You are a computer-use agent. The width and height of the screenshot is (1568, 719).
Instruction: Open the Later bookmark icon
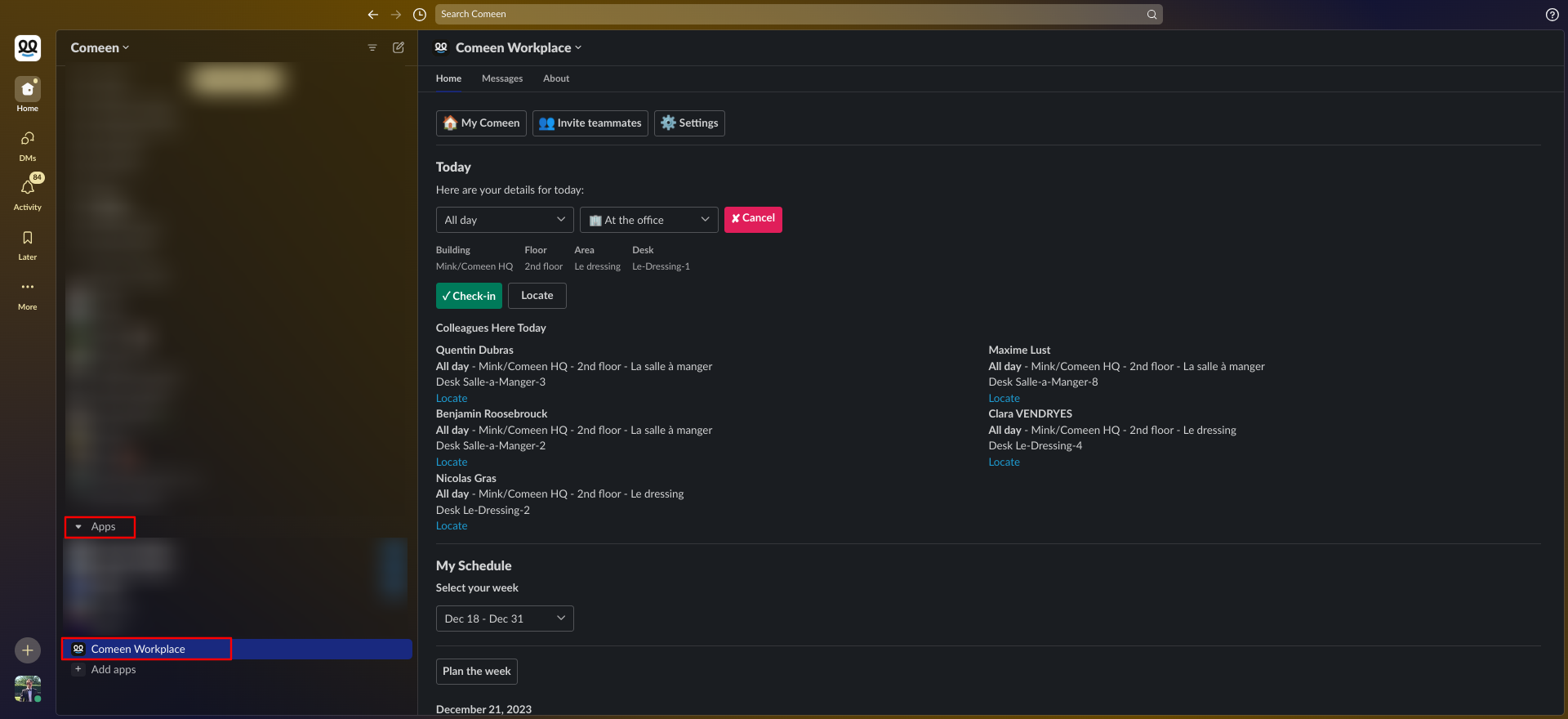[x=28, y=238]
